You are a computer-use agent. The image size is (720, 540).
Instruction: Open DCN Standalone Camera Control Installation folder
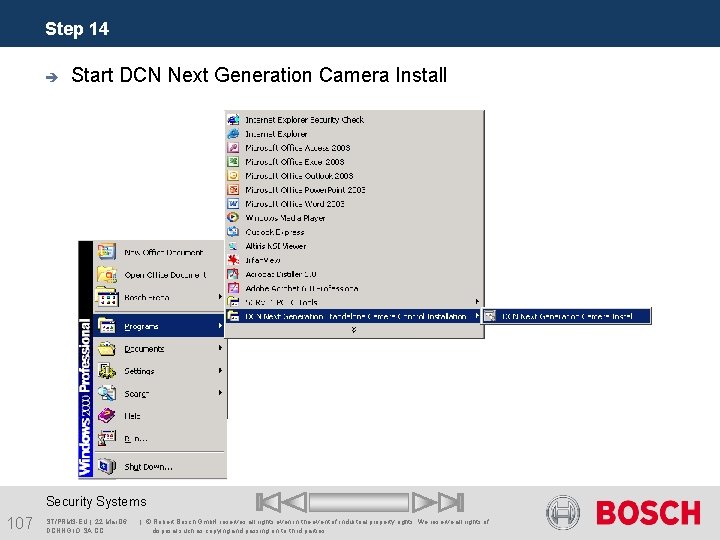[354, 316]
